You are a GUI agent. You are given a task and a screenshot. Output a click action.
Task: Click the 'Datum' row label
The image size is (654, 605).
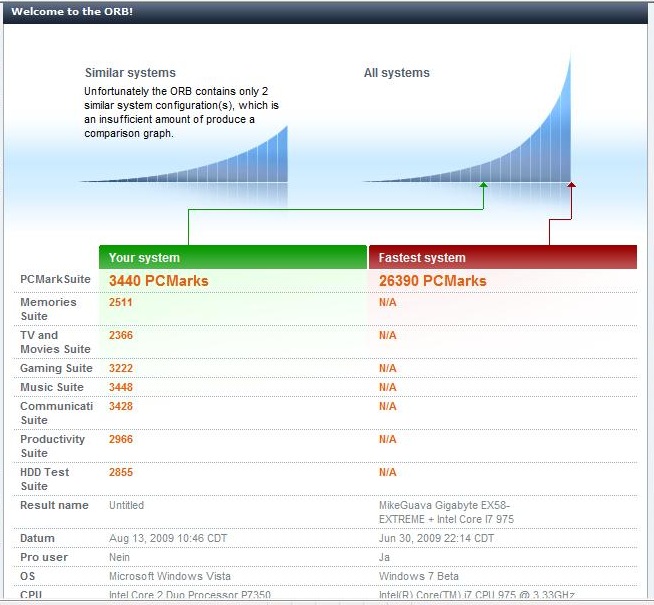(x=37, y=538)
